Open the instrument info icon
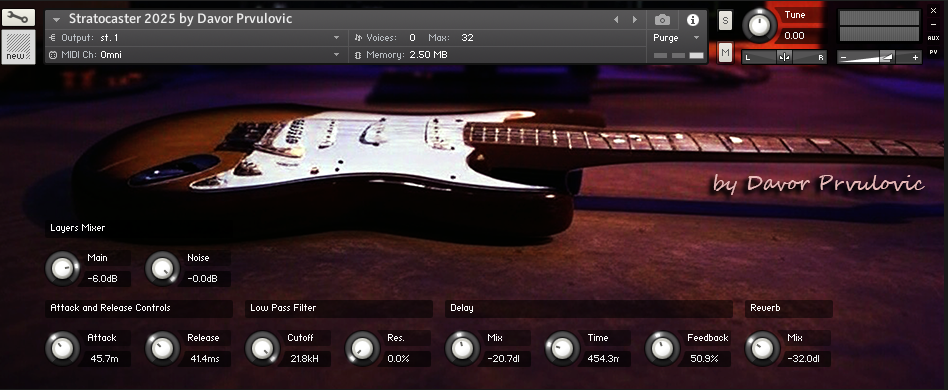 [693, 20]
